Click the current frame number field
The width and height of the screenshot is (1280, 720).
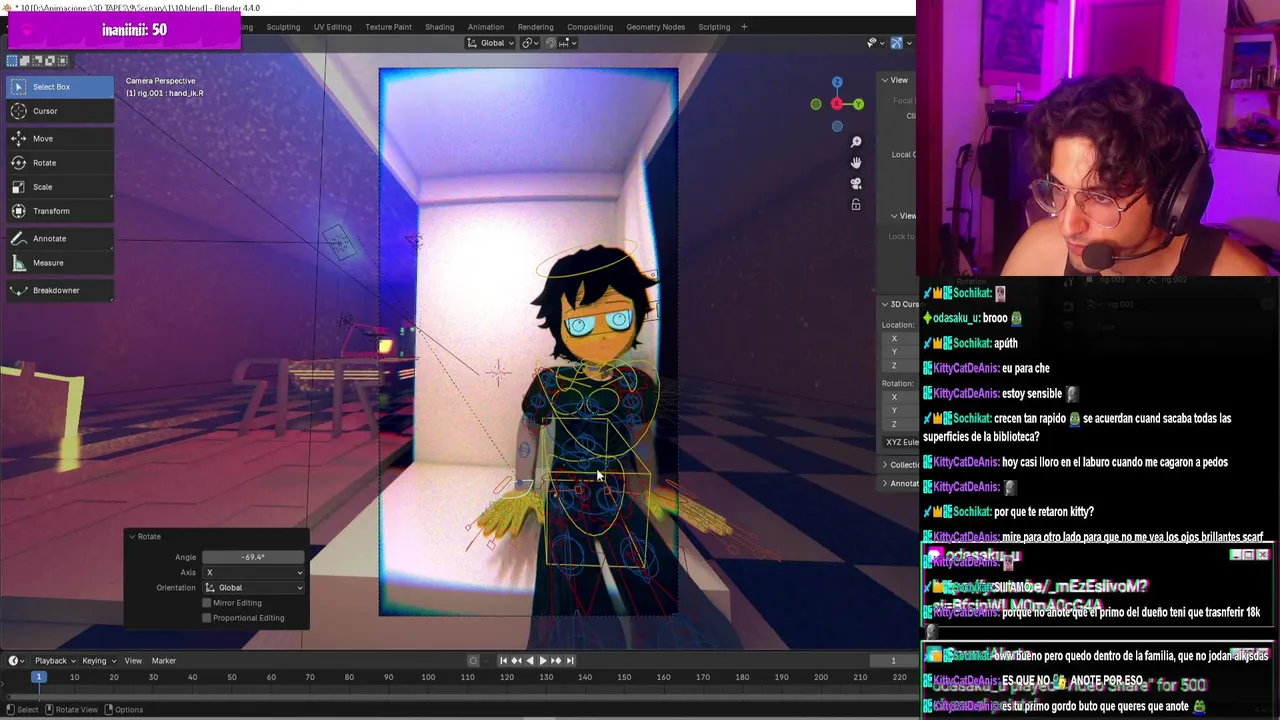point(892,660)
